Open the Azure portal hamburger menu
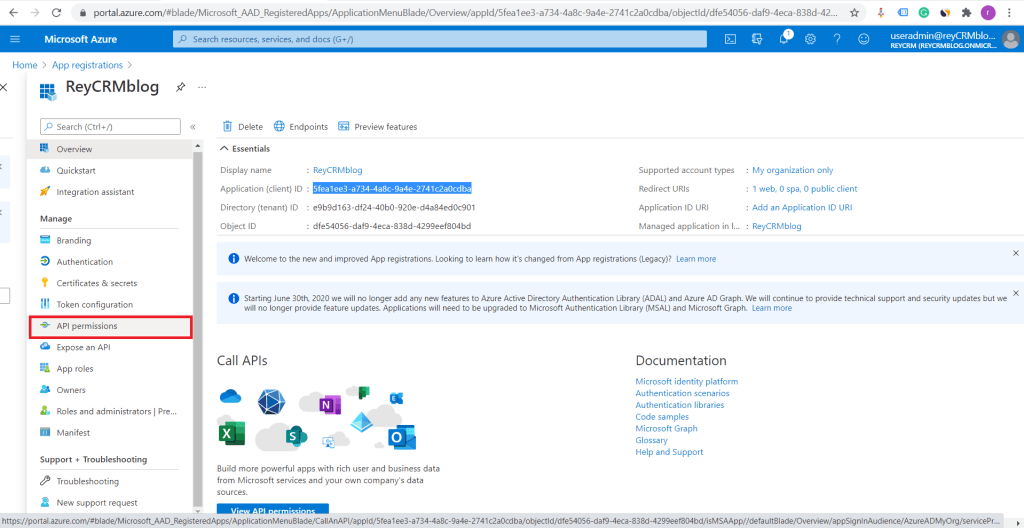Screen dimensions: 1024x528 15,39
